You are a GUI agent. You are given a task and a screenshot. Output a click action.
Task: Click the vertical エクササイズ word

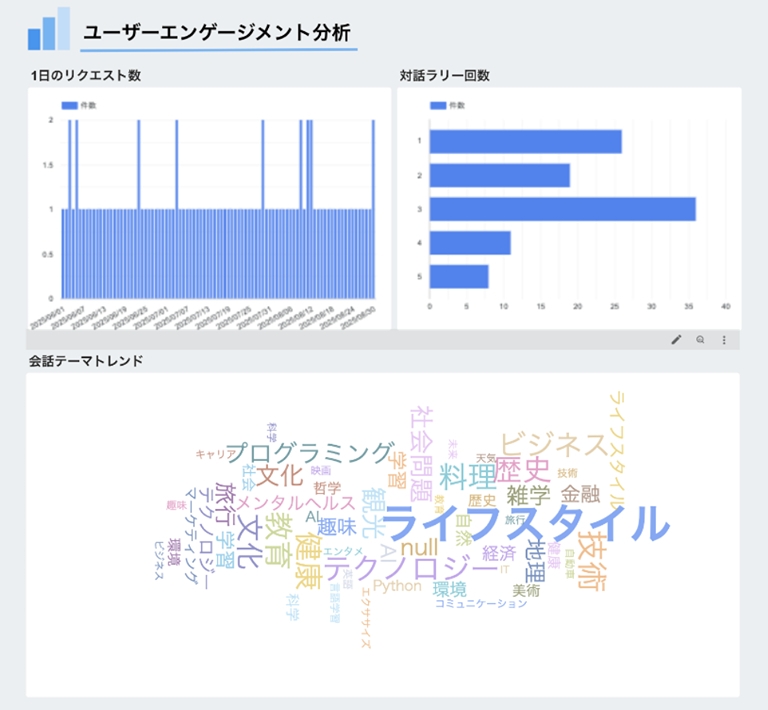pyautogui.click(x=365, y=617)
